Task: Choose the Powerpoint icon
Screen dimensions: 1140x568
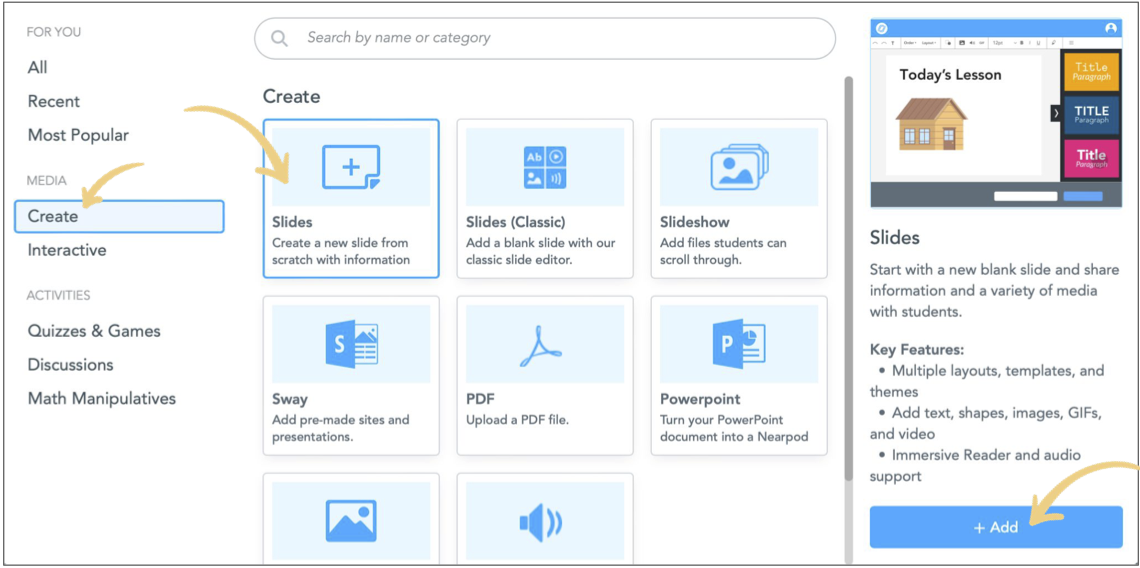Action: [x=738, y=344]
